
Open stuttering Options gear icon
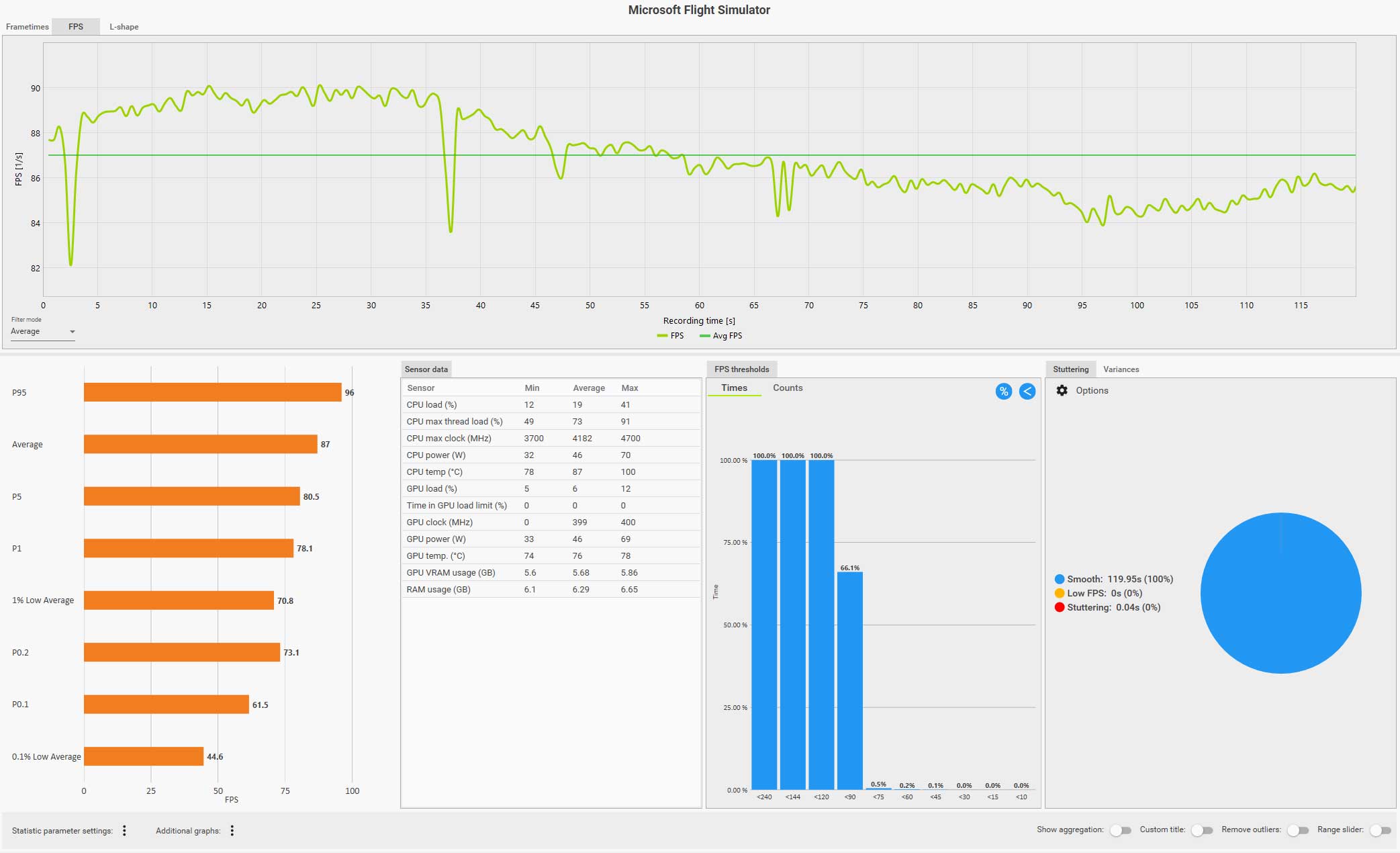click(1062, 391)
